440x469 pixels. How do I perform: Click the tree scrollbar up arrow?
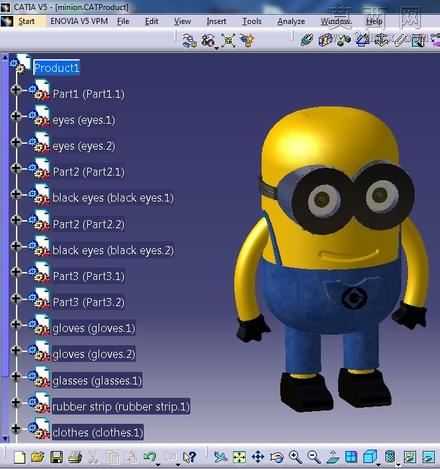4,58
